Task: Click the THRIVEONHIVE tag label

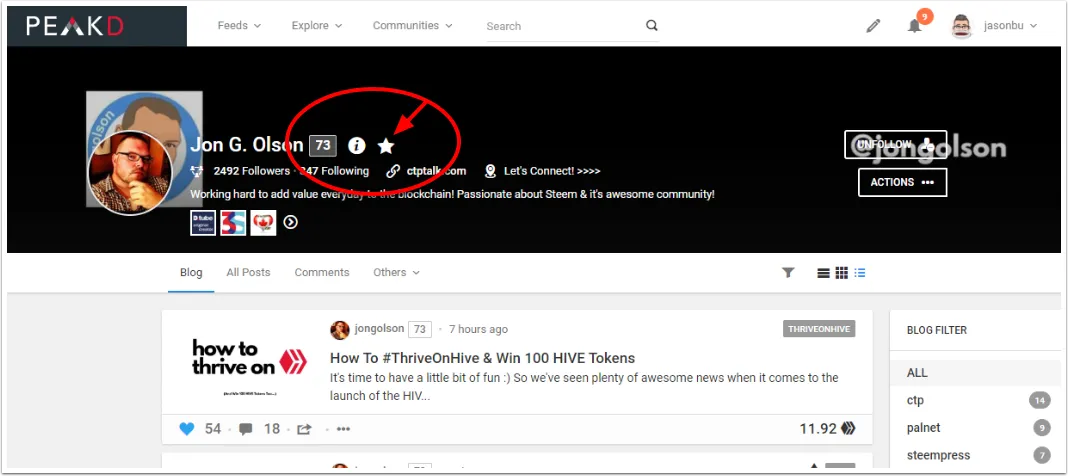Action: tap(819, 329)
